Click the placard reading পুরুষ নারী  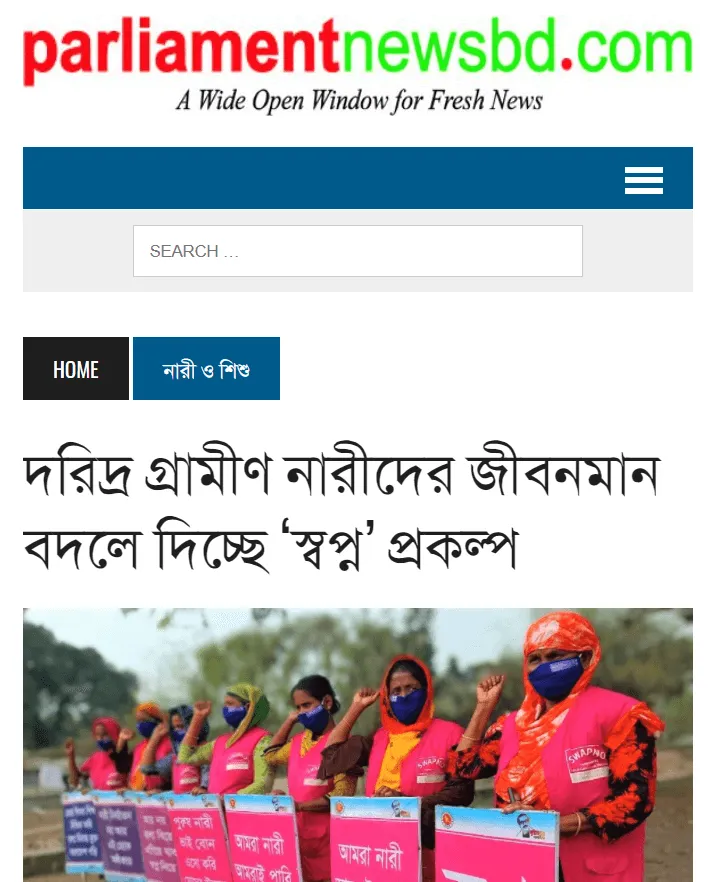tap(196, 838)
